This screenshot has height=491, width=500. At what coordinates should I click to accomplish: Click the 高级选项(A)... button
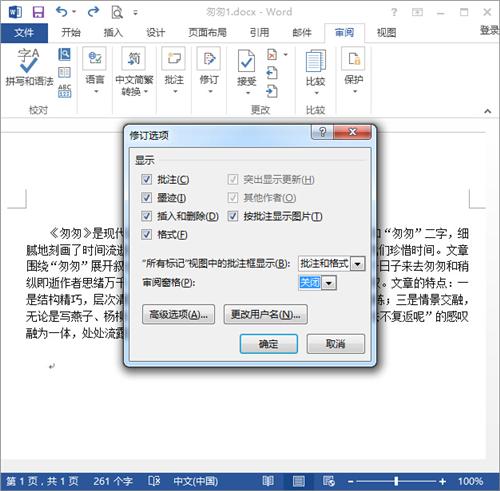click(x=178, y=314)
